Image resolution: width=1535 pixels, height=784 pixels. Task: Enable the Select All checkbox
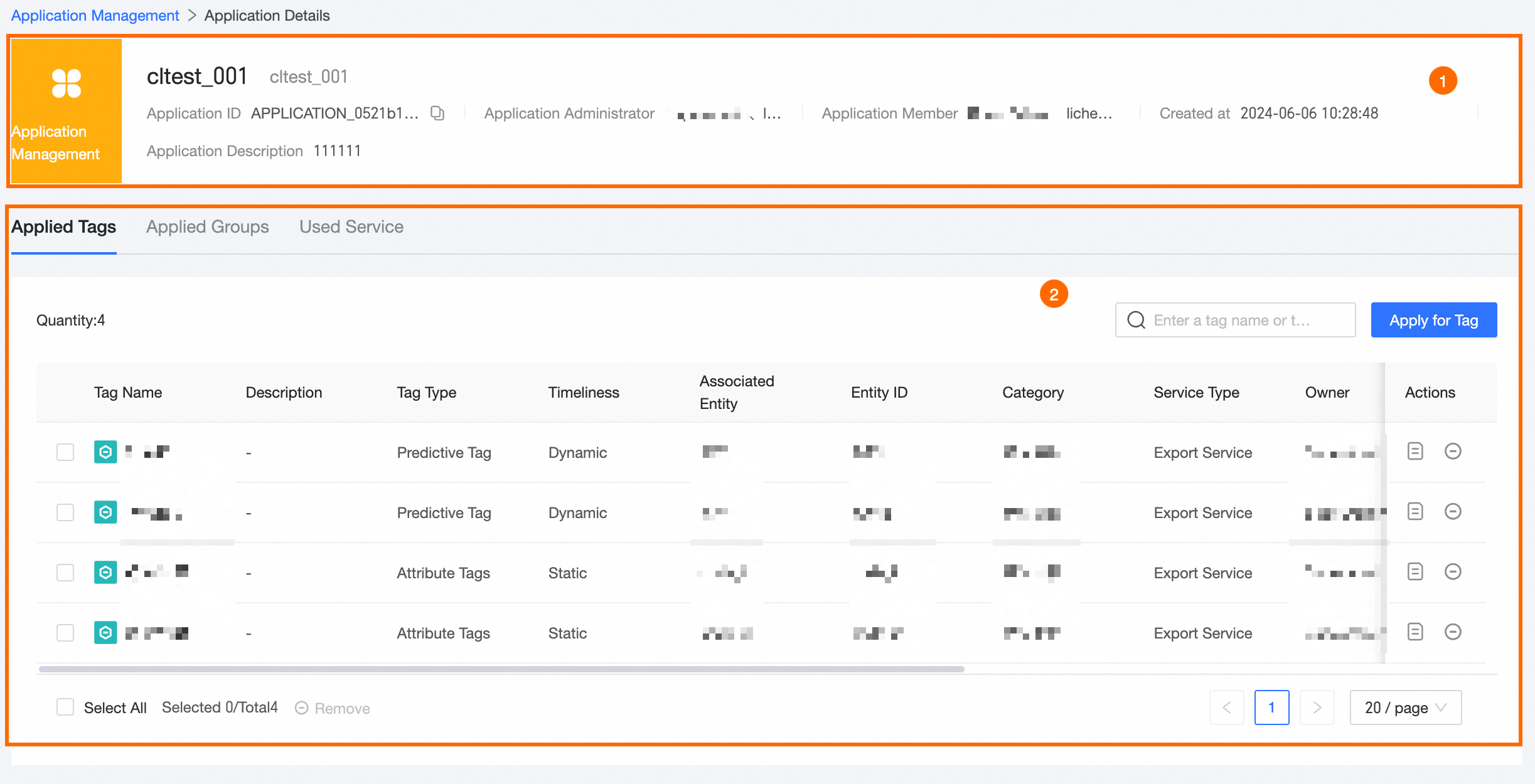pos(65,707)
